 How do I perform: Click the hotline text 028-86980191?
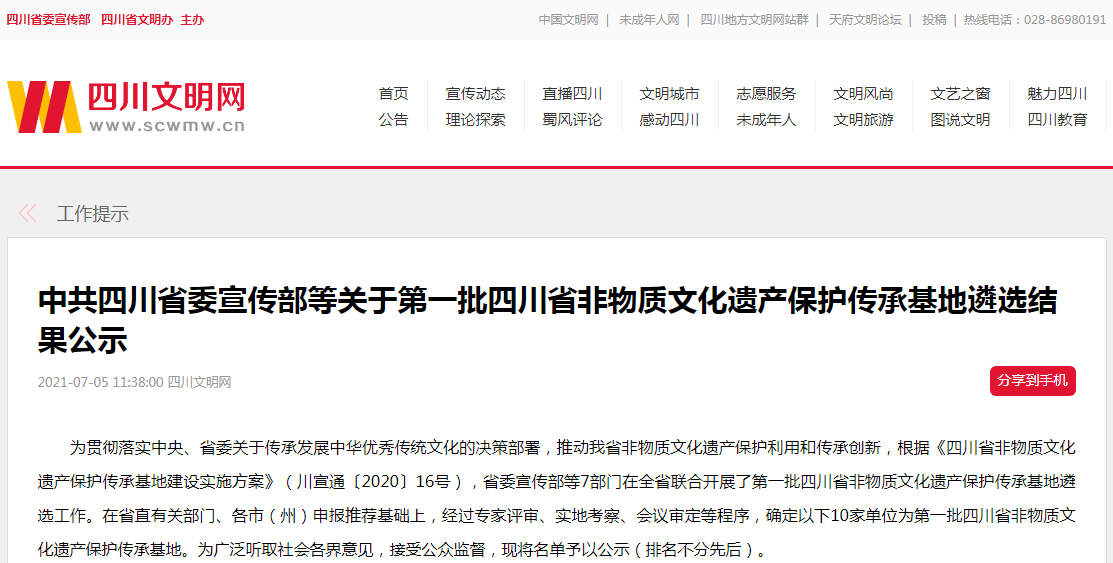point(1065,20)
